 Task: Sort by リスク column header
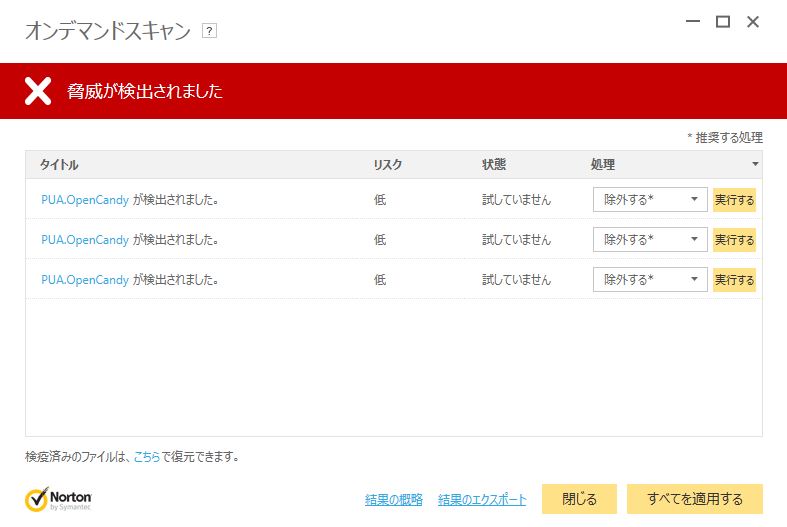[x=387, y=165]
